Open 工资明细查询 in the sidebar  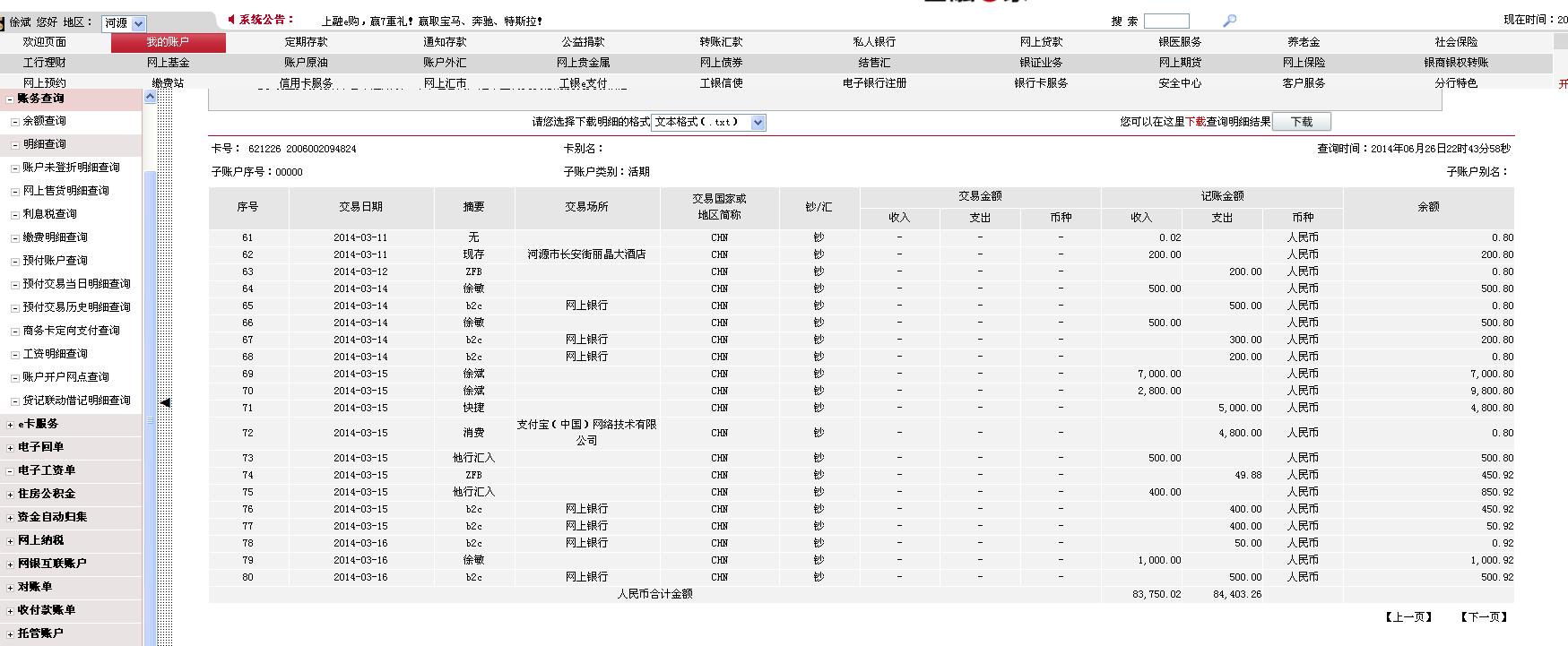tap(55, 354)
